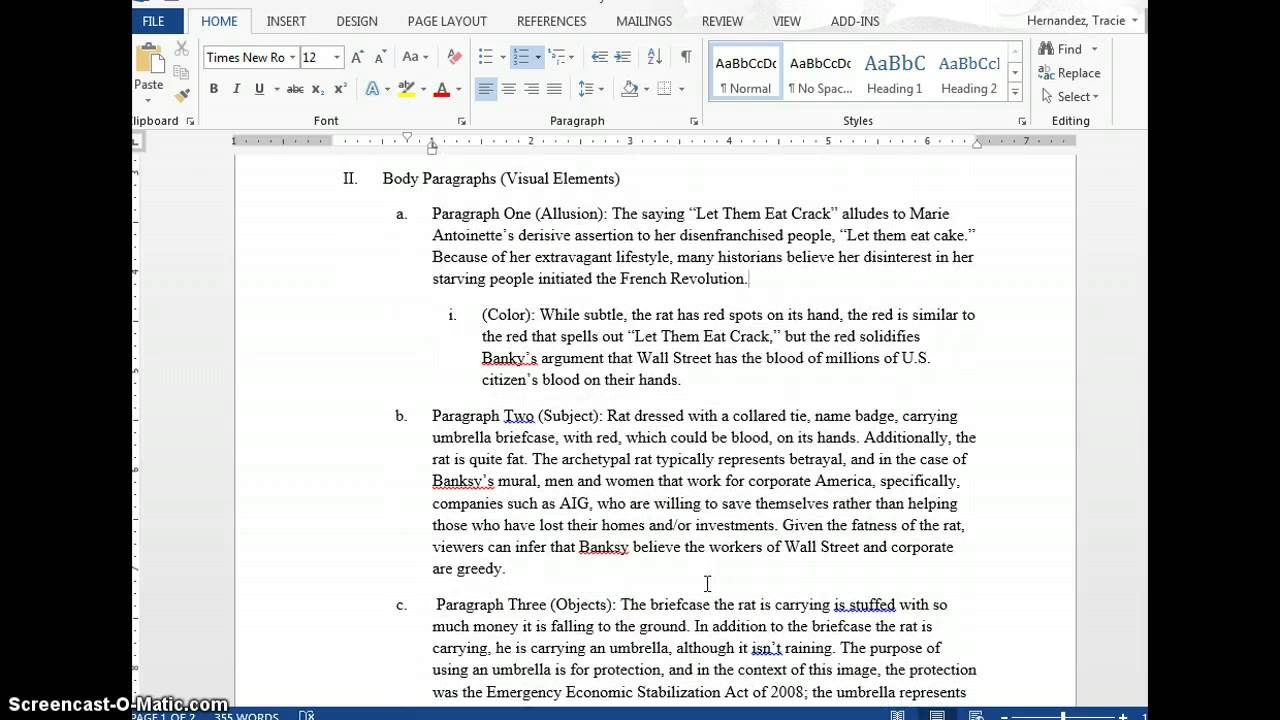
Task: Toggle superscript formatting
Action: 340,89
